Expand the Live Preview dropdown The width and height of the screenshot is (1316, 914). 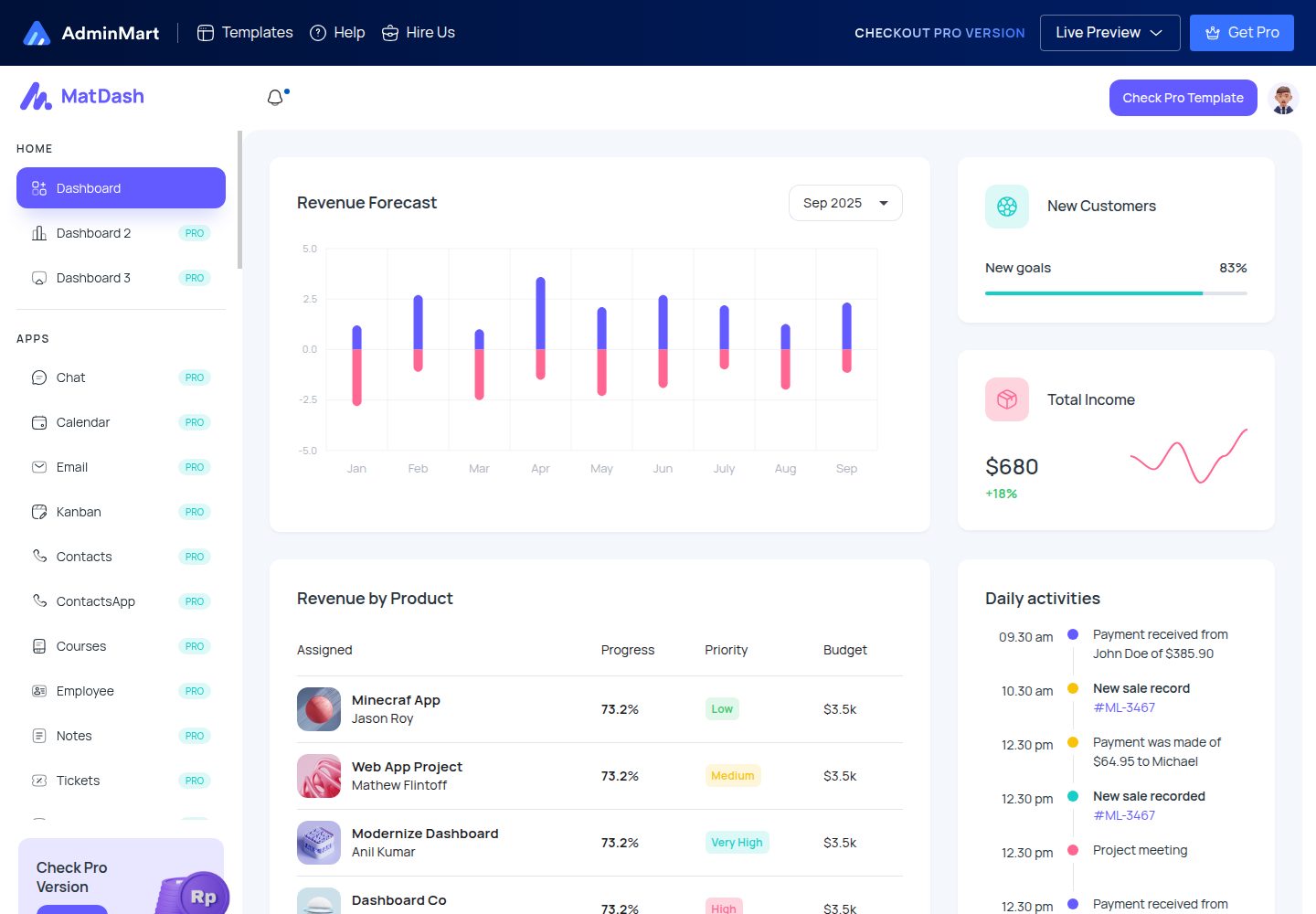(x=1109, y=33)
